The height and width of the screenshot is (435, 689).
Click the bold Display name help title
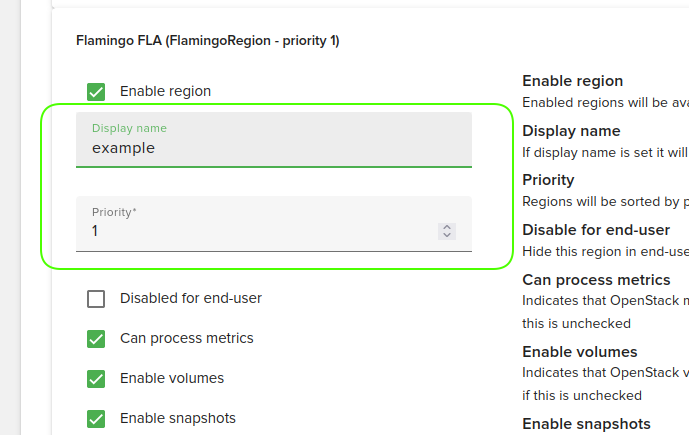coord(571,131)
